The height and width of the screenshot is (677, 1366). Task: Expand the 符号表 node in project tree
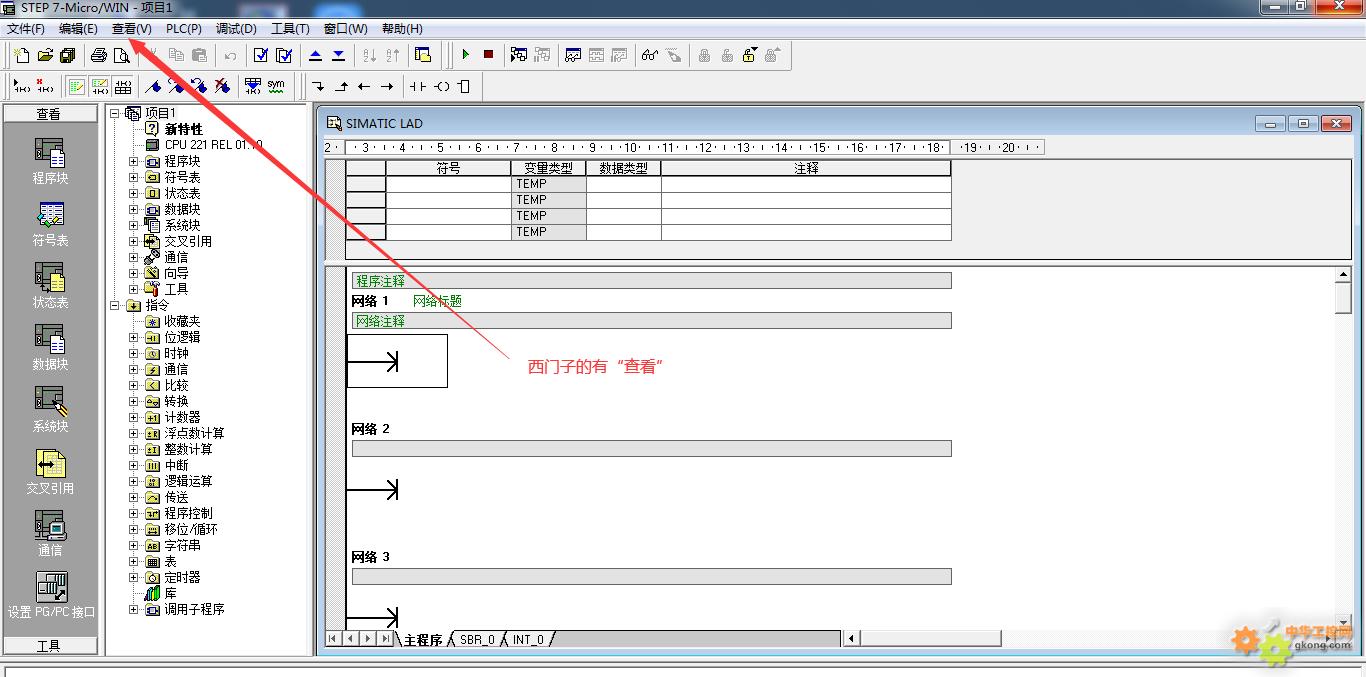134,177
